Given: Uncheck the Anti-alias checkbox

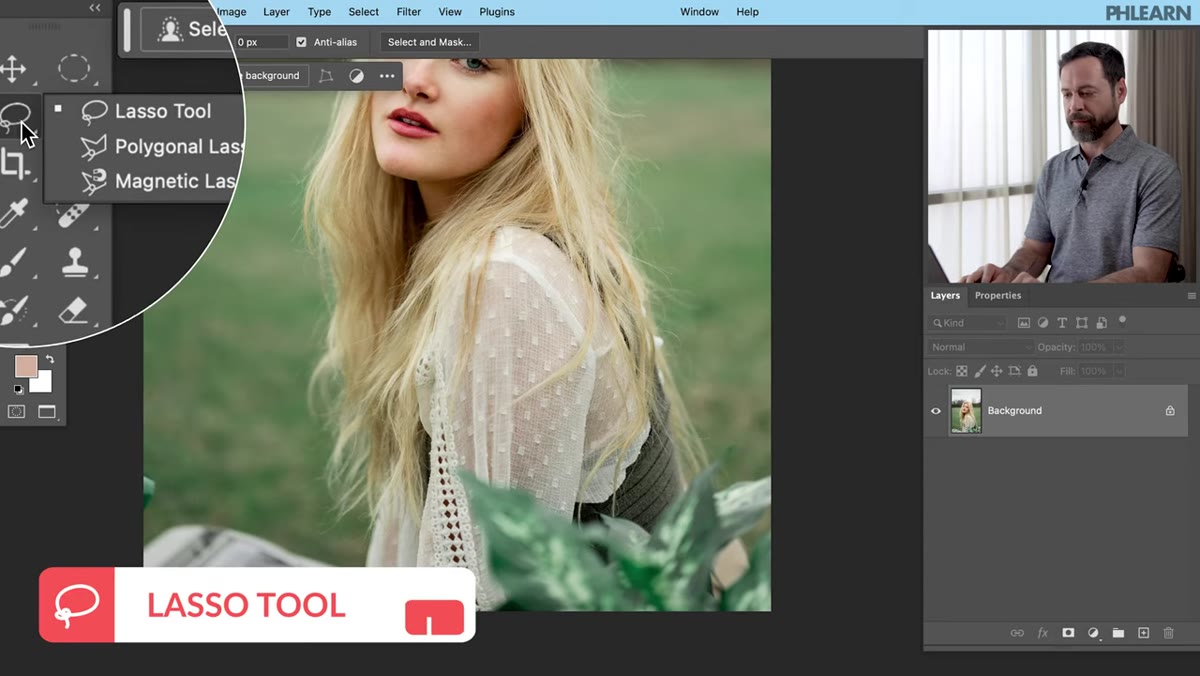Looking at the screenshot, I should click(301, 42).
